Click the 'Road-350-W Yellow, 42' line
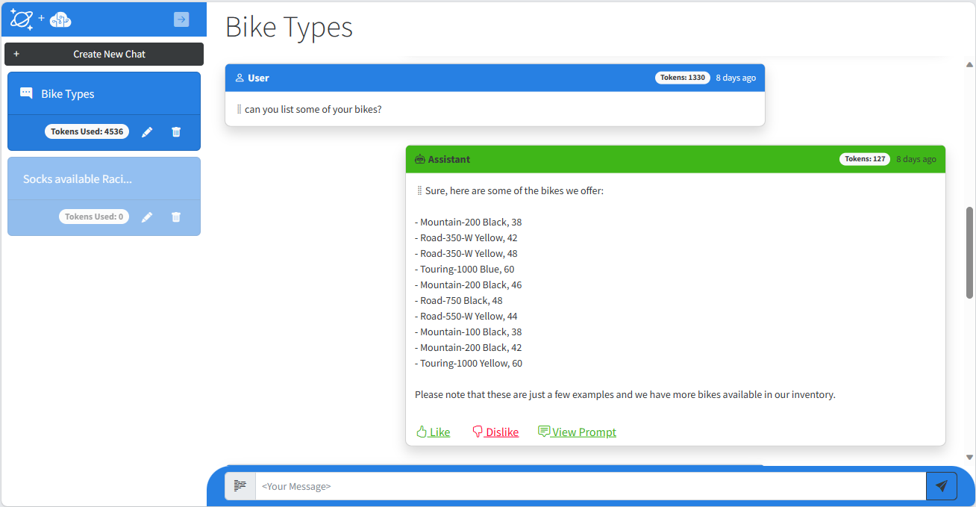This screenshot has width=976, height=507. [x=466, y=238]
